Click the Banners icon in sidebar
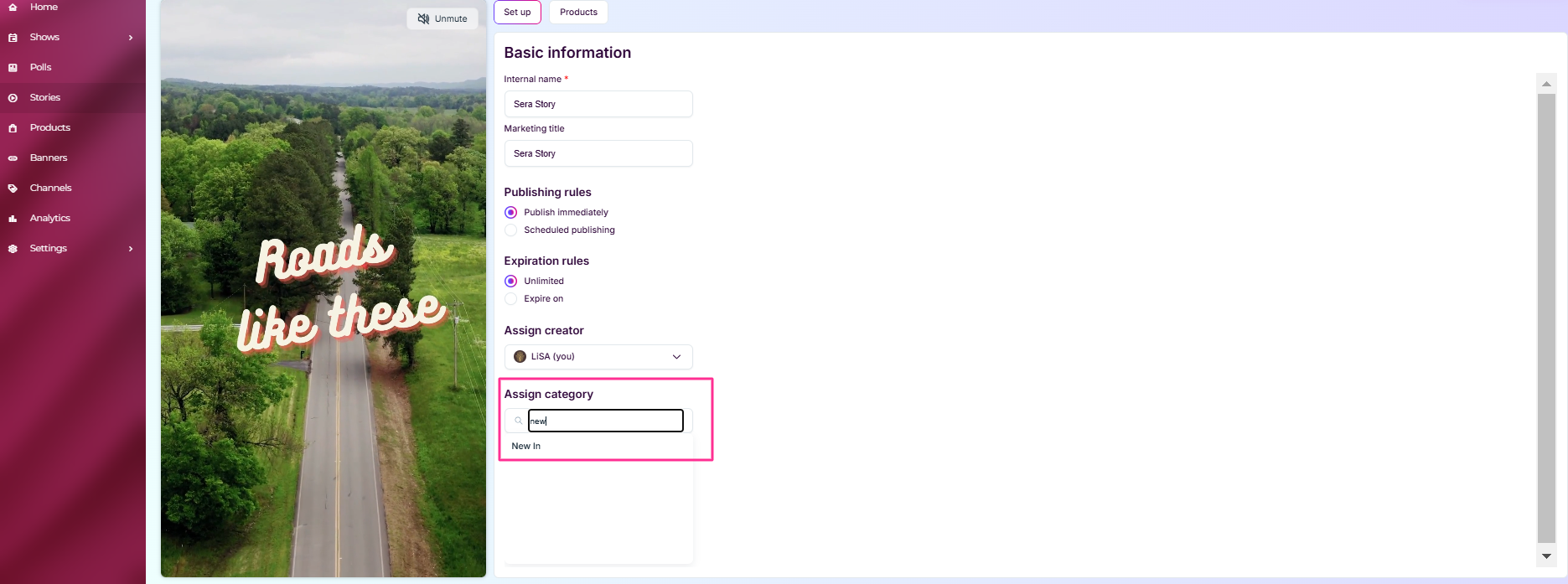This screenshot has width=1568, height=584. point(13,158)
